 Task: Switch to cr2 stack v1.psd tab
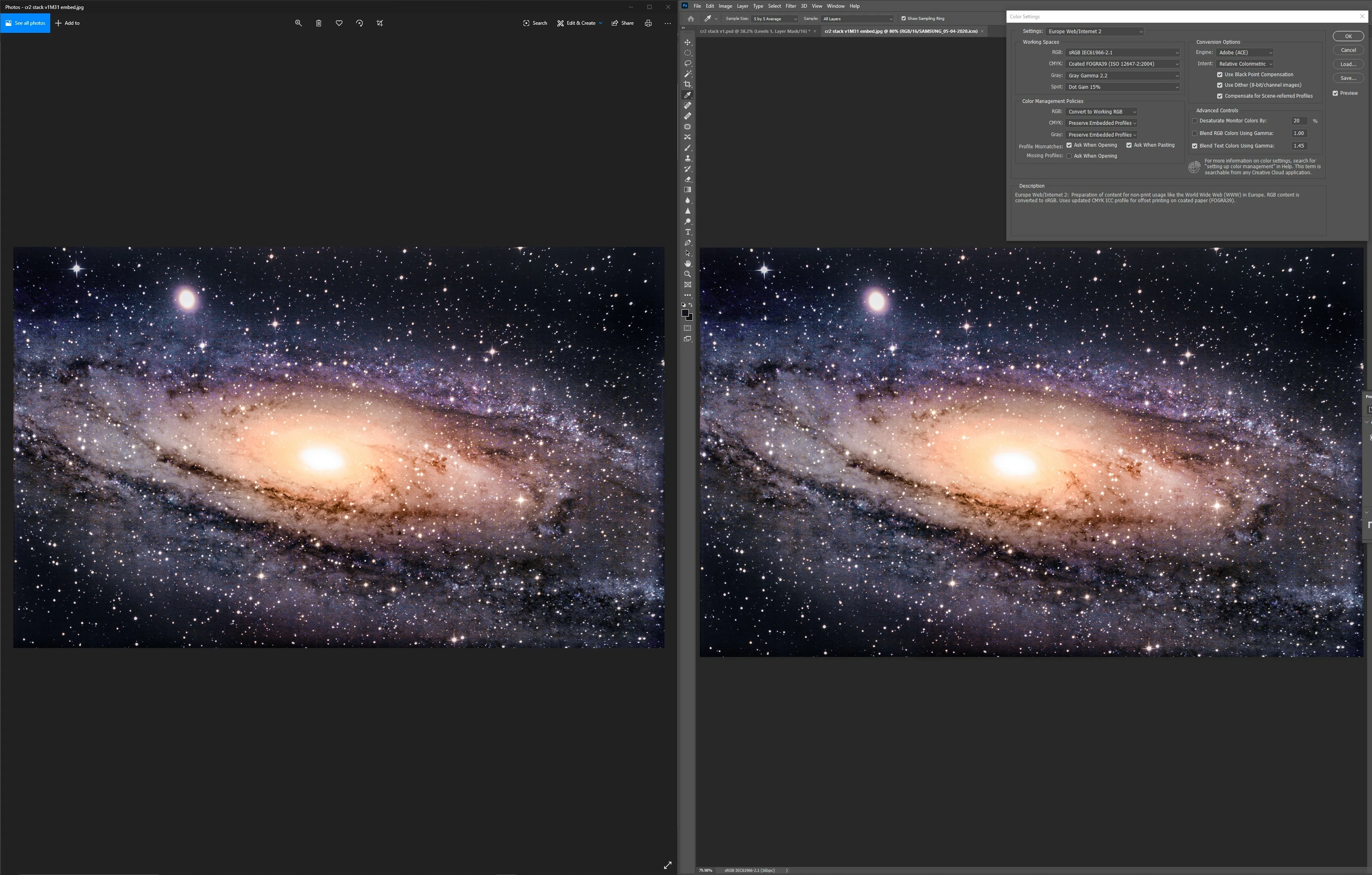point(753,31)
